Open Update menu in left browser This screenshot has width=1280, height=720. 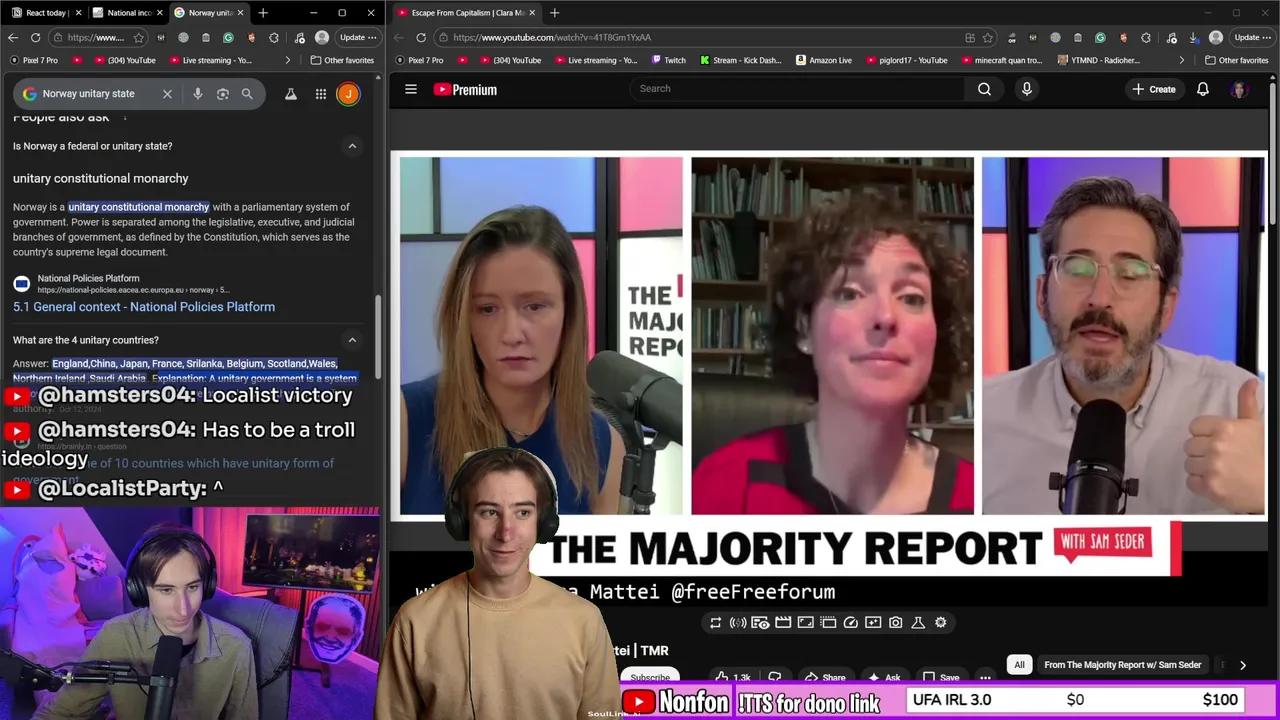pos(357,37)
